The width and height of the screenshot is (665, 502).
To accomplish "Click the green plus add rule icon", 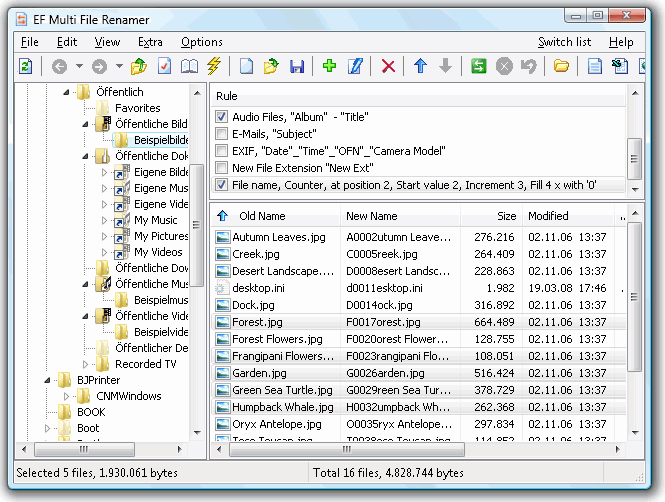I will (x=329, y=67).
